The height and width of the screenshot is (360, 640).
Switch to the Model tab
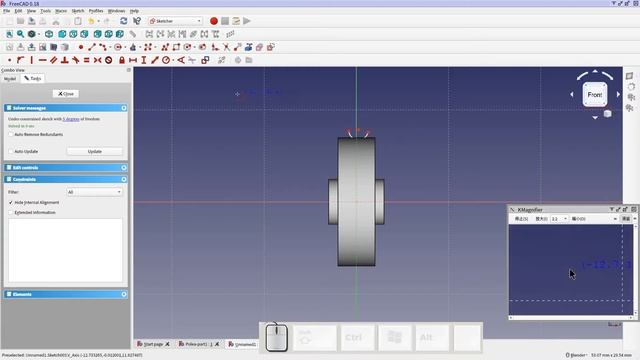pyautogui.click(x=10, y=79)
